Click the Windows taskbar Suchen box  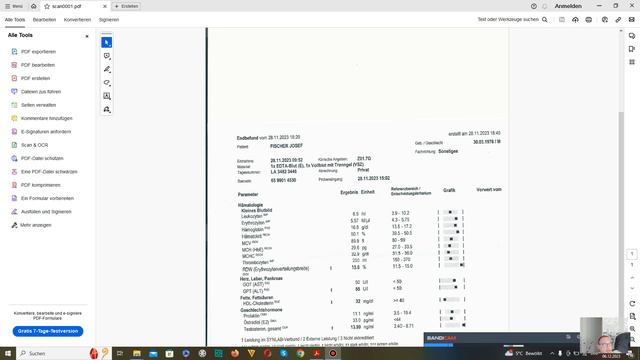click(62, 353)
